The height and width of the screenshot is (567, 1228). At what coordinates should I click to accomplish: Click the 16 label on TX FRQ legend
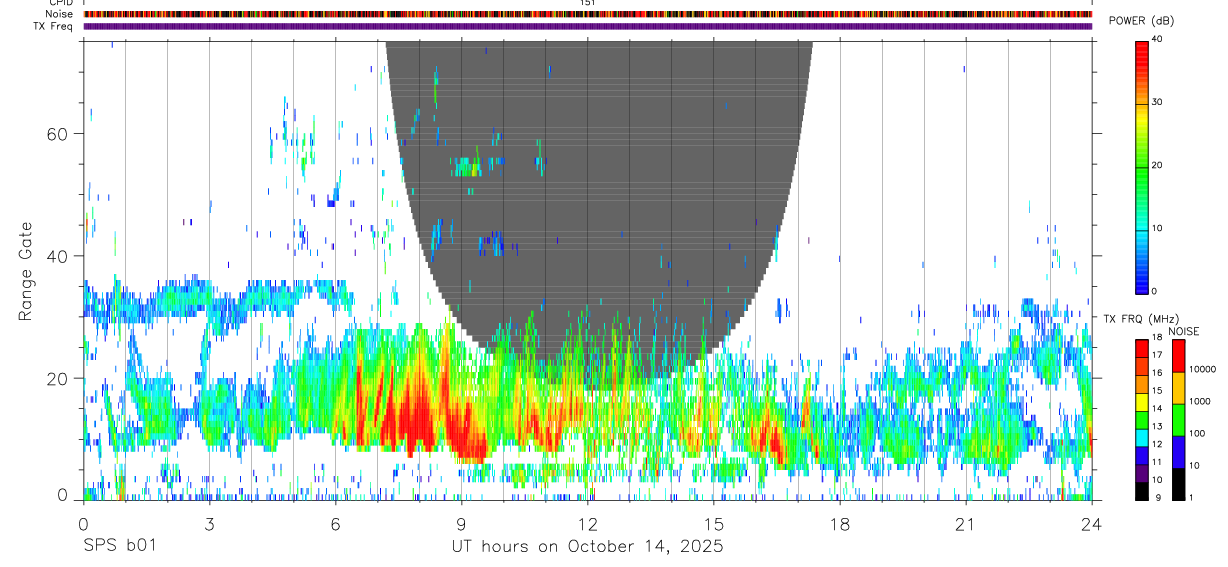coord(1158,373)
